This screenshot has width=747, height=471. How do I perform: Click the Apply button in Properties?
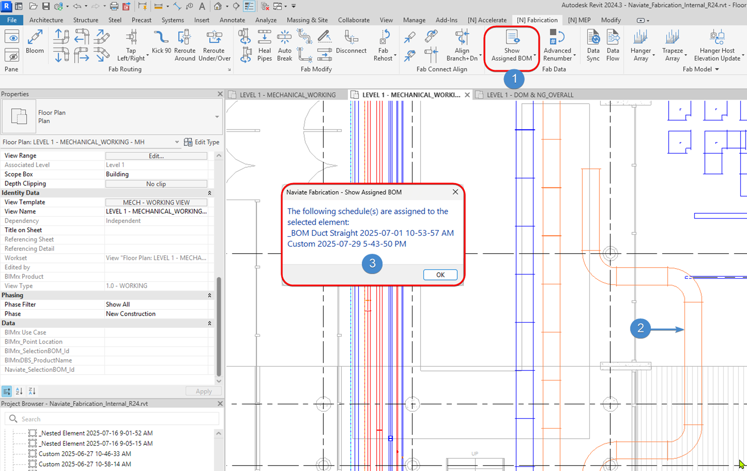point(203,391)
